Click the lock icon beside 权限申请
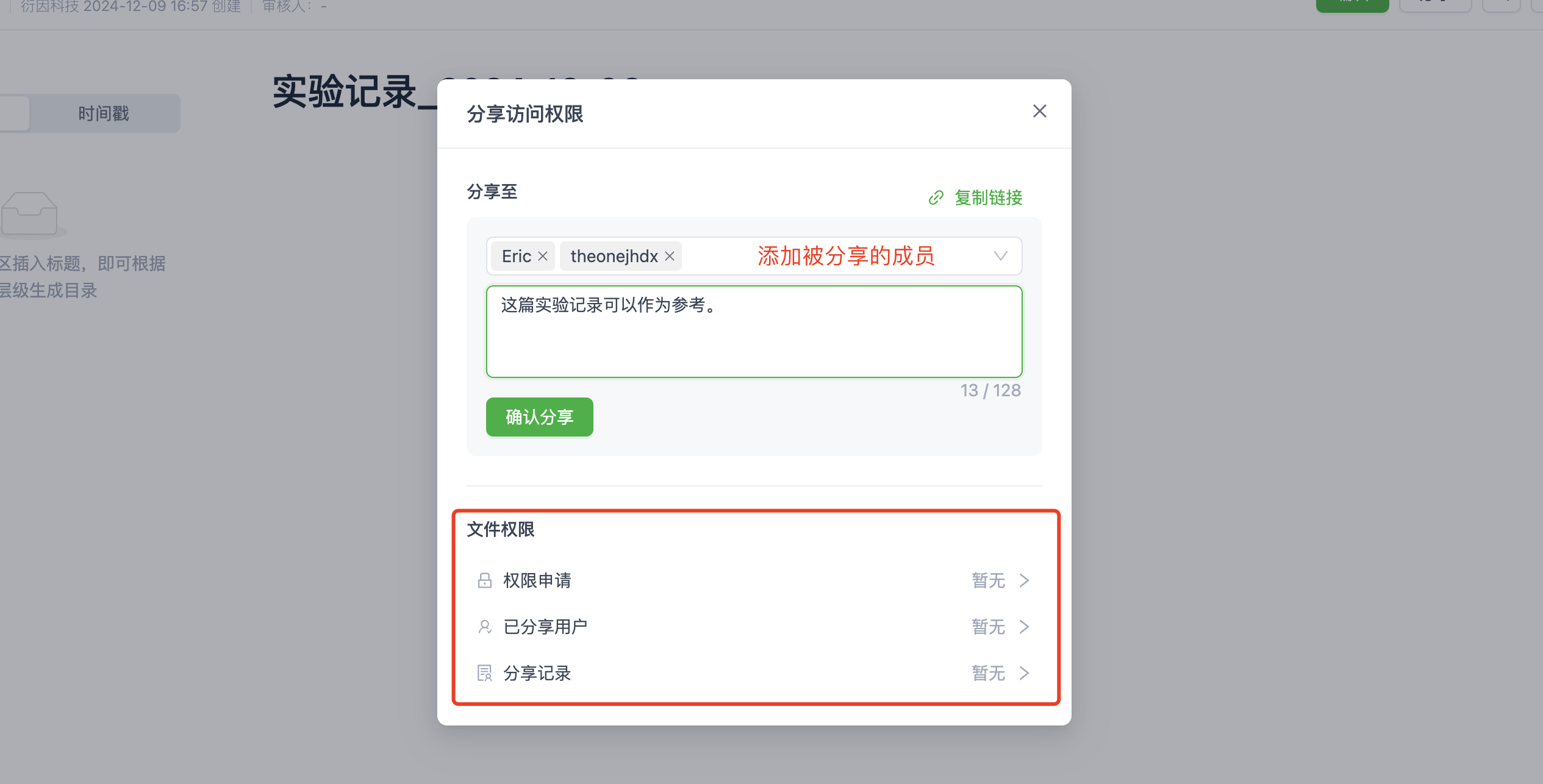Image resolution: width=1543 pixels, height=784 pixels. click(485, 580)
